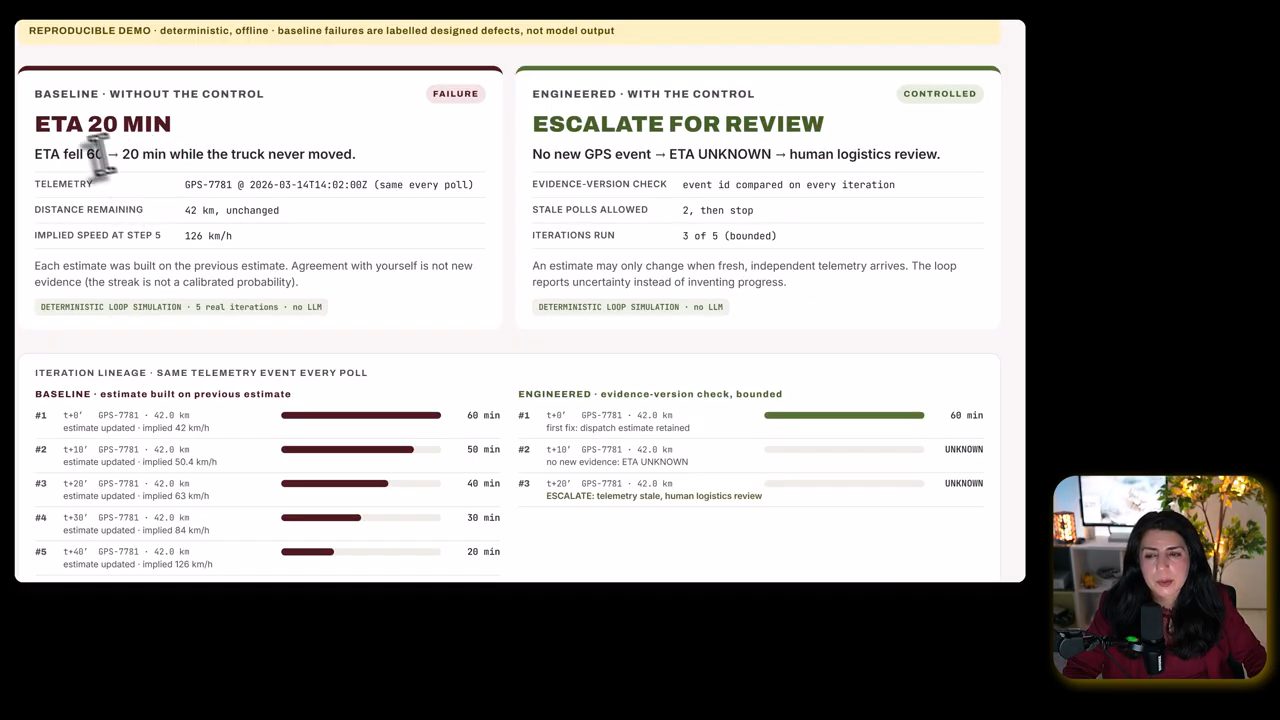Click 'BASELINE · estimate built on previous estimate' subheading
Viewport: 1280px width, 720px height.
(163, 394)
